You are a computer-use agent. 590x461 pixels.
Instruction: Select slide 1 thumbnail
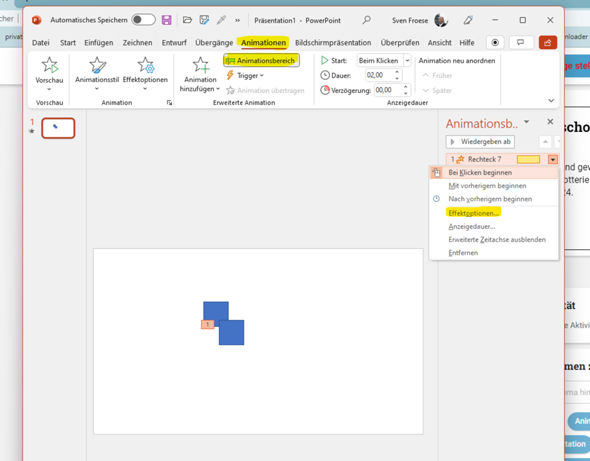coord(58,128)
